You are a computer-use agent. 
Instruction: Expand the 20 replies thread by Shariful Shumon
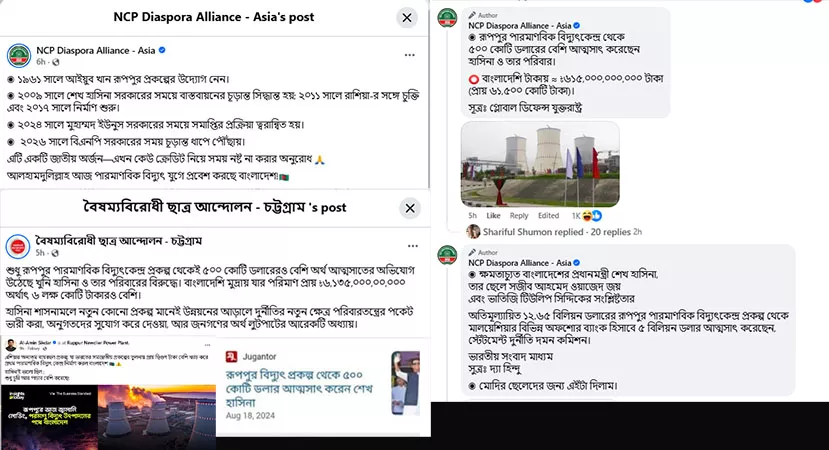tap(556, 232)
